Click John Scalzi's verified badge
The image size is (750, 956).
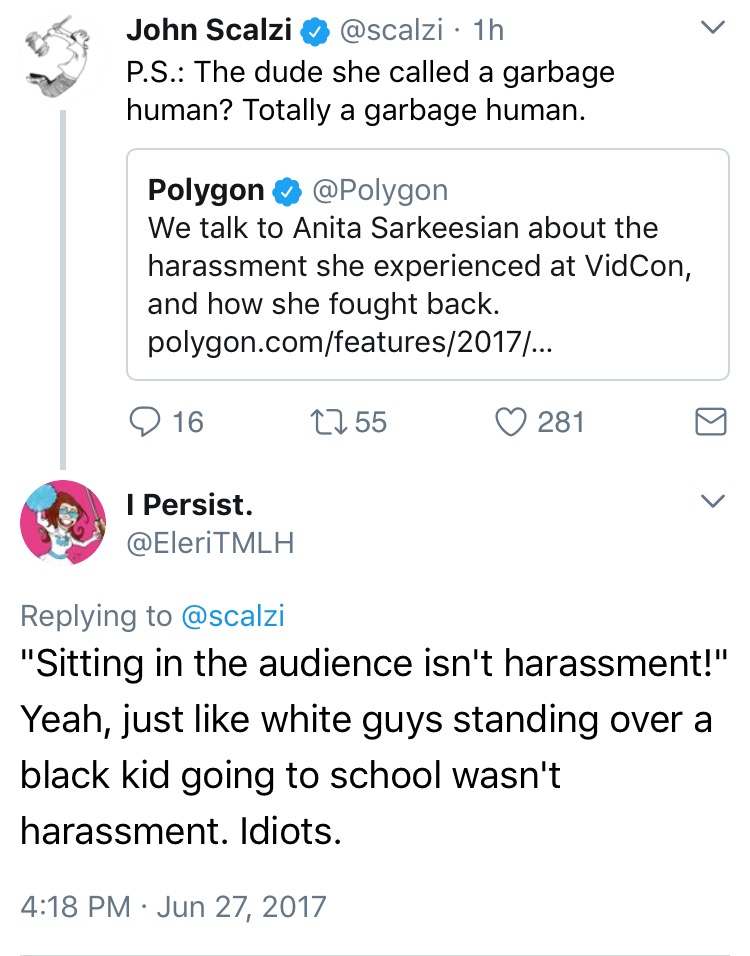315,30
